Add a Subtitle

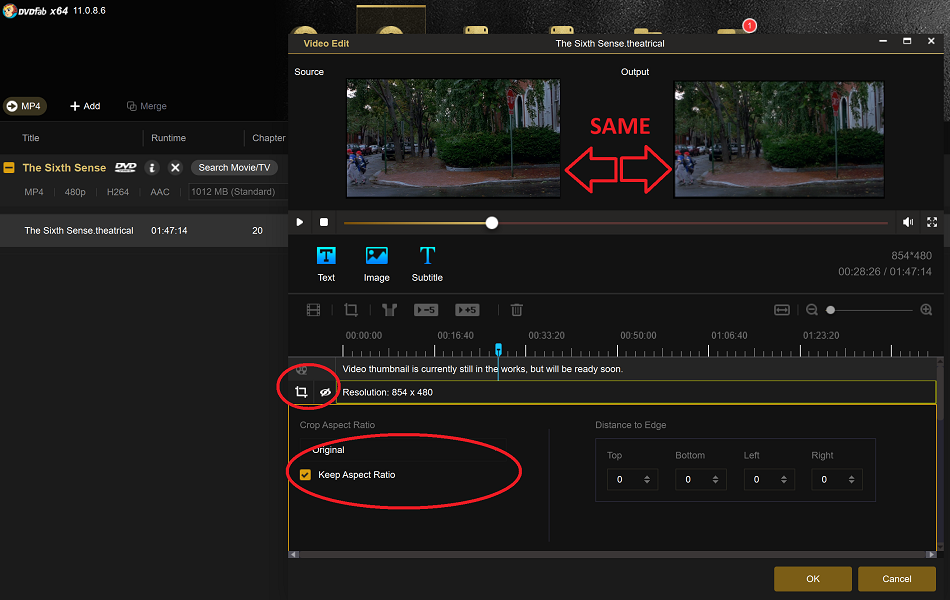click(x=427, y=264)
